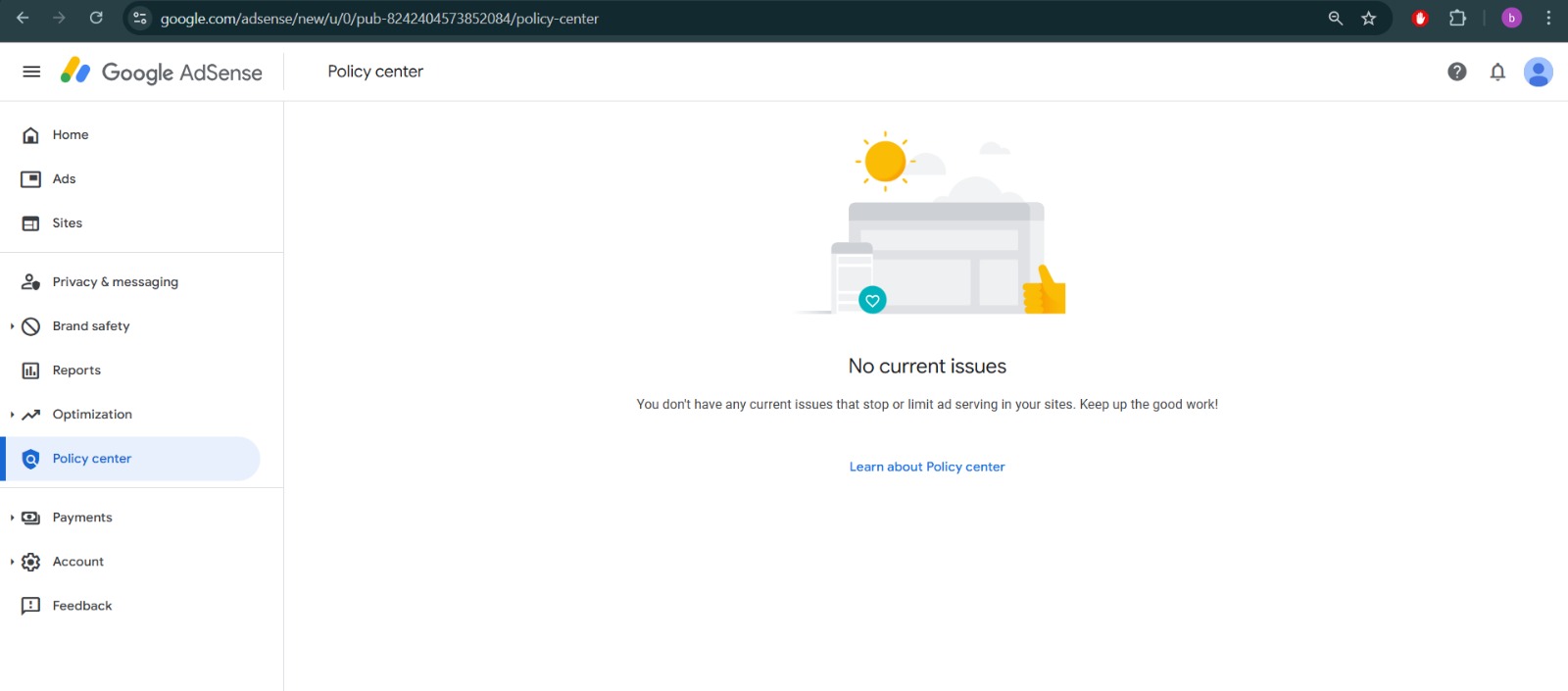This screenshot has height=691, width=1568.
Task: Reload the page
Action: click(96, 18)
